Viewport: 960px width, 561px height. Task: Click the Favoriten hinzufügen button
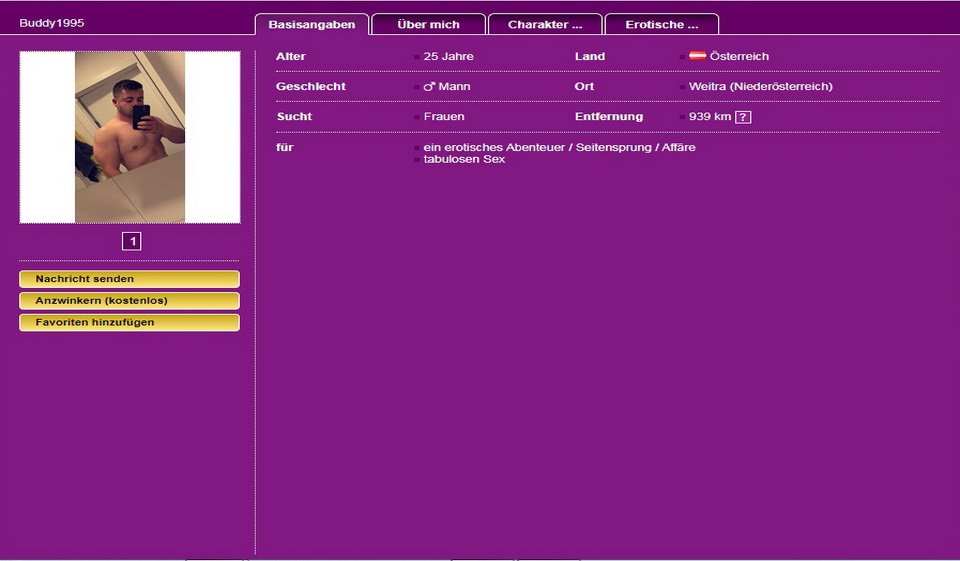tap(129, 322)
